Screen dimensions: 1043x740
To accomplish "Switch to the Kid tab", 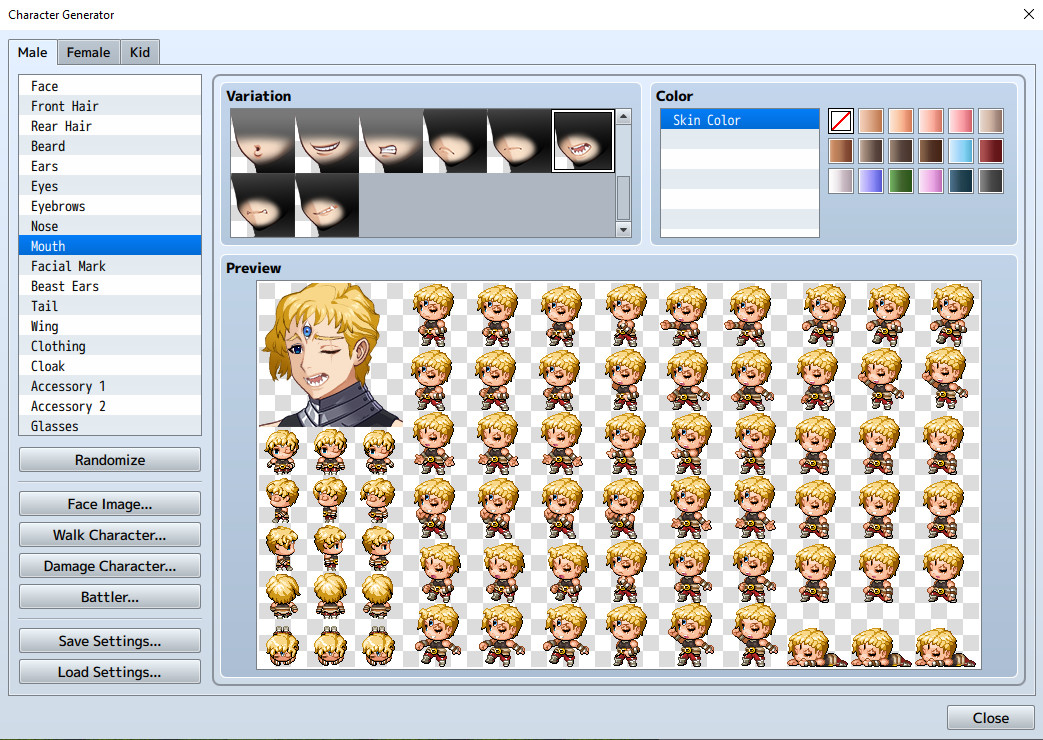I will [139, 52].
